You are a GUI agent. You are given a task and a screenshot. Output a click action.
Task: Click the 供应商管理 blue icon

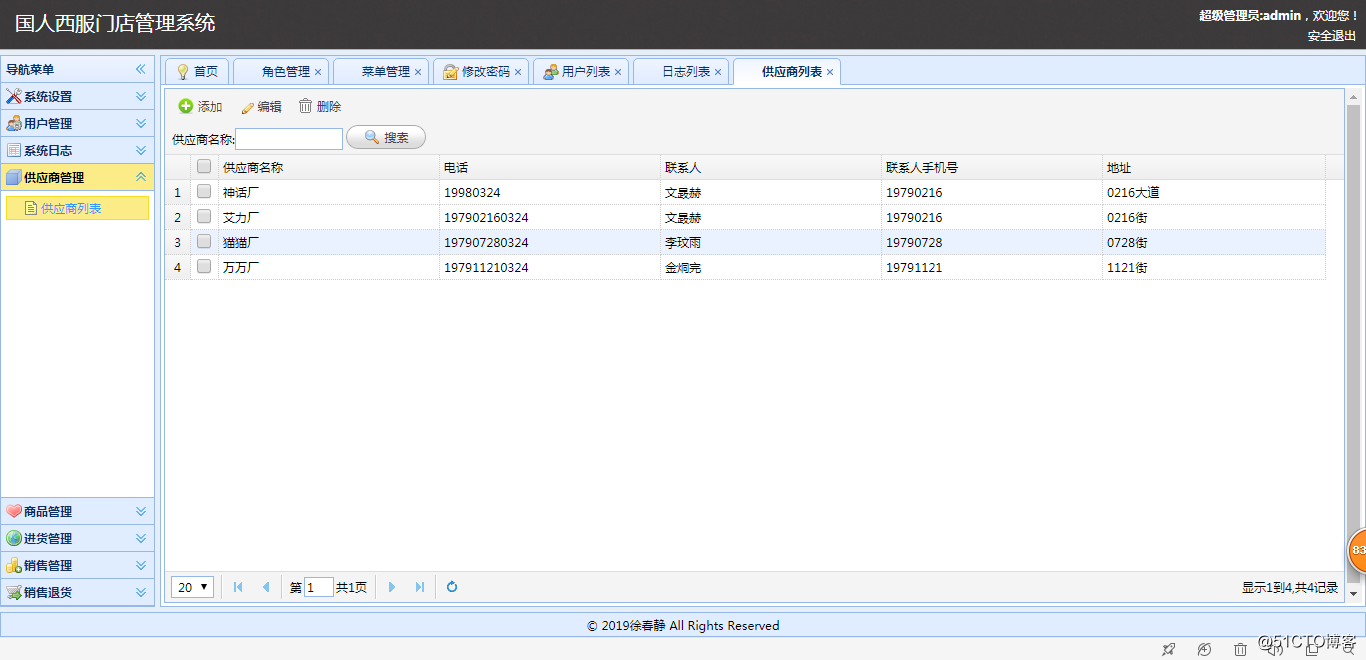point(14,178)
